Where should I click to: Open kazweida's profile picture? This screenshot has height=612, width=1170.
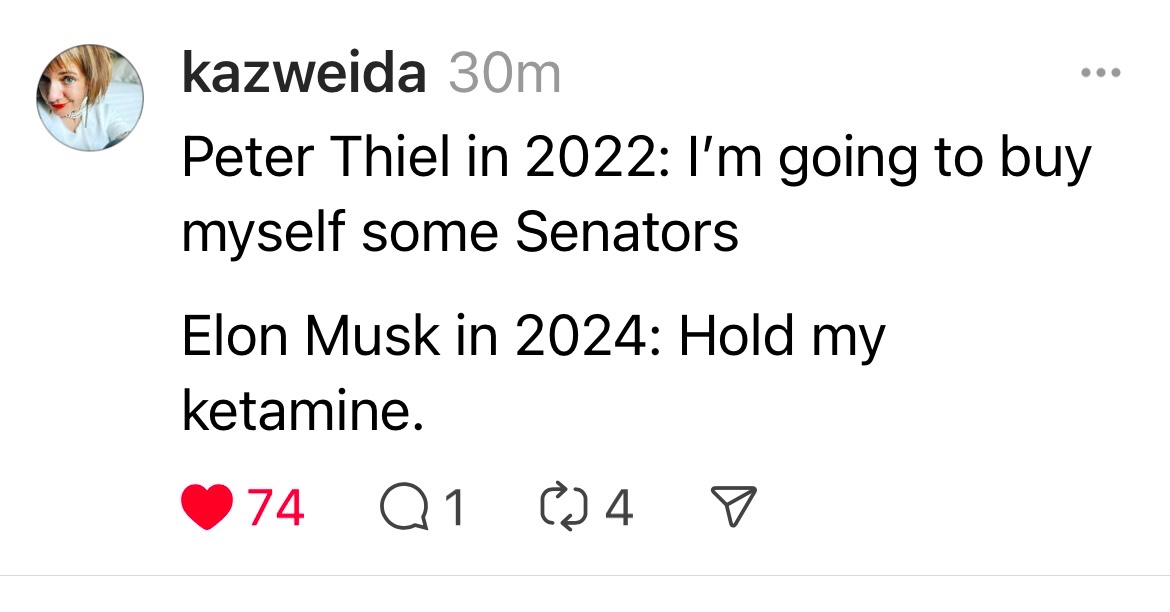90,98
